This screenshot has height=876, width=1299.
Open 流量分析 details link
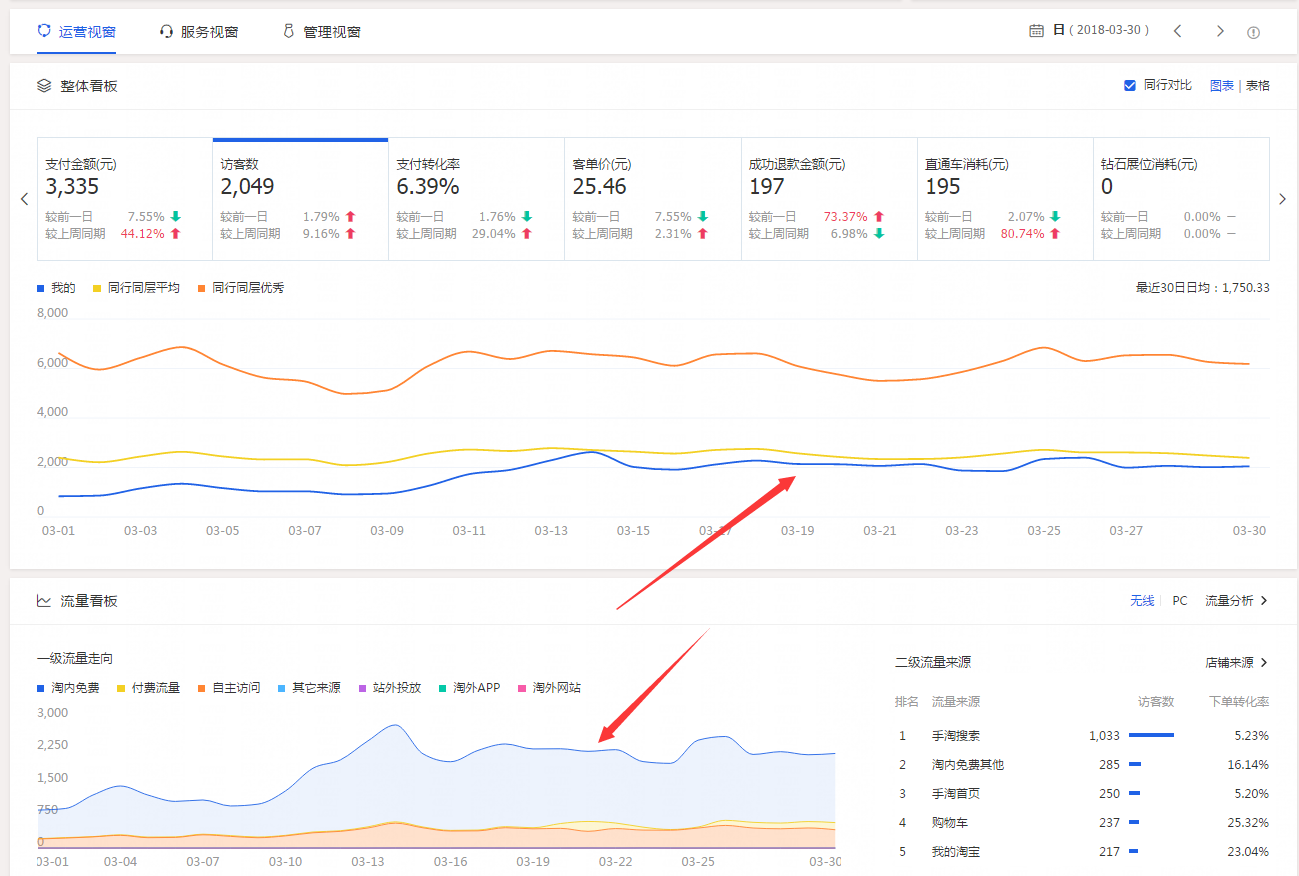[x=1236, y=601]
